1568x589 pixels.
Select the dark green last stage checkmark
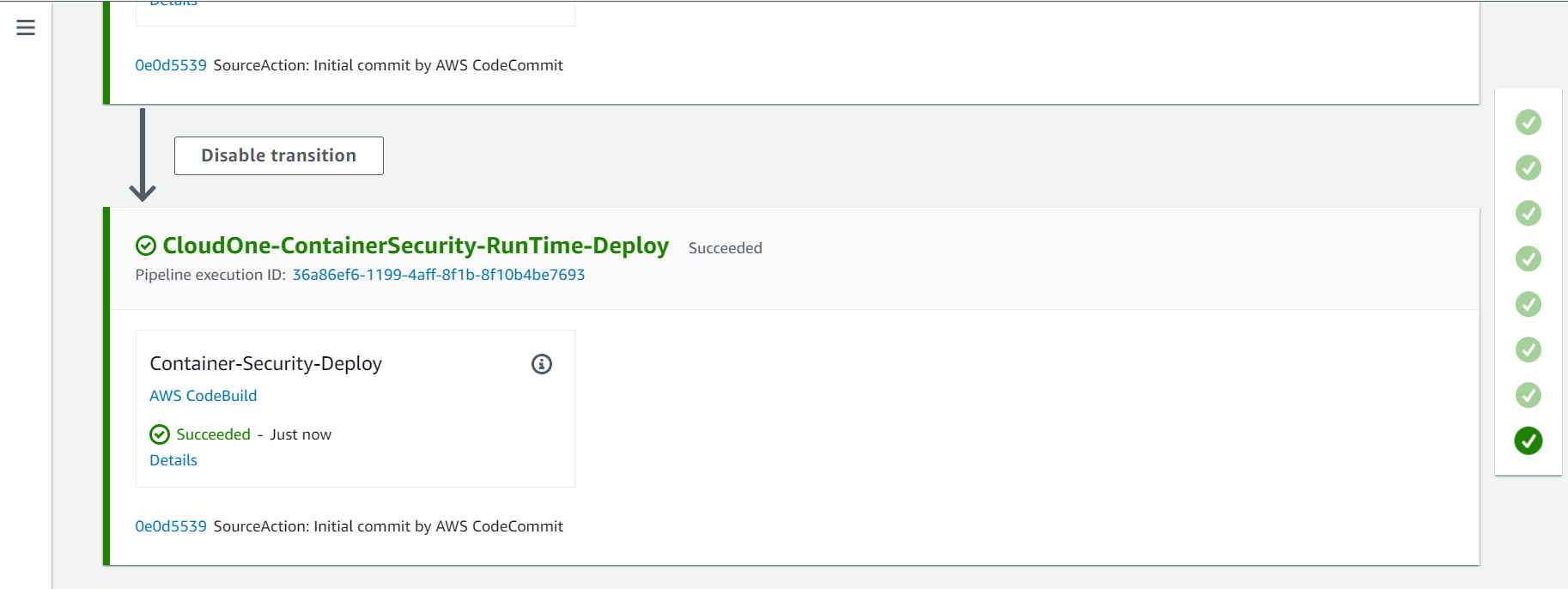[1528, 440]
